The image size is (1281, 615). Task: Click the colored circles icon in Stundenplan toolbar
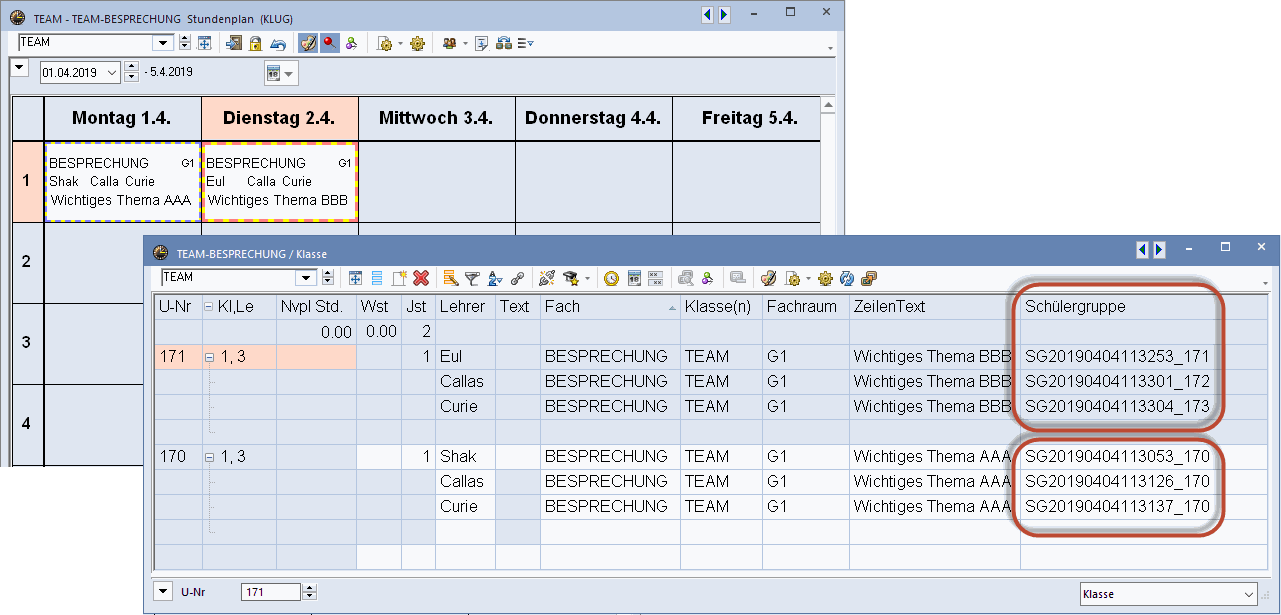point(351,43)
